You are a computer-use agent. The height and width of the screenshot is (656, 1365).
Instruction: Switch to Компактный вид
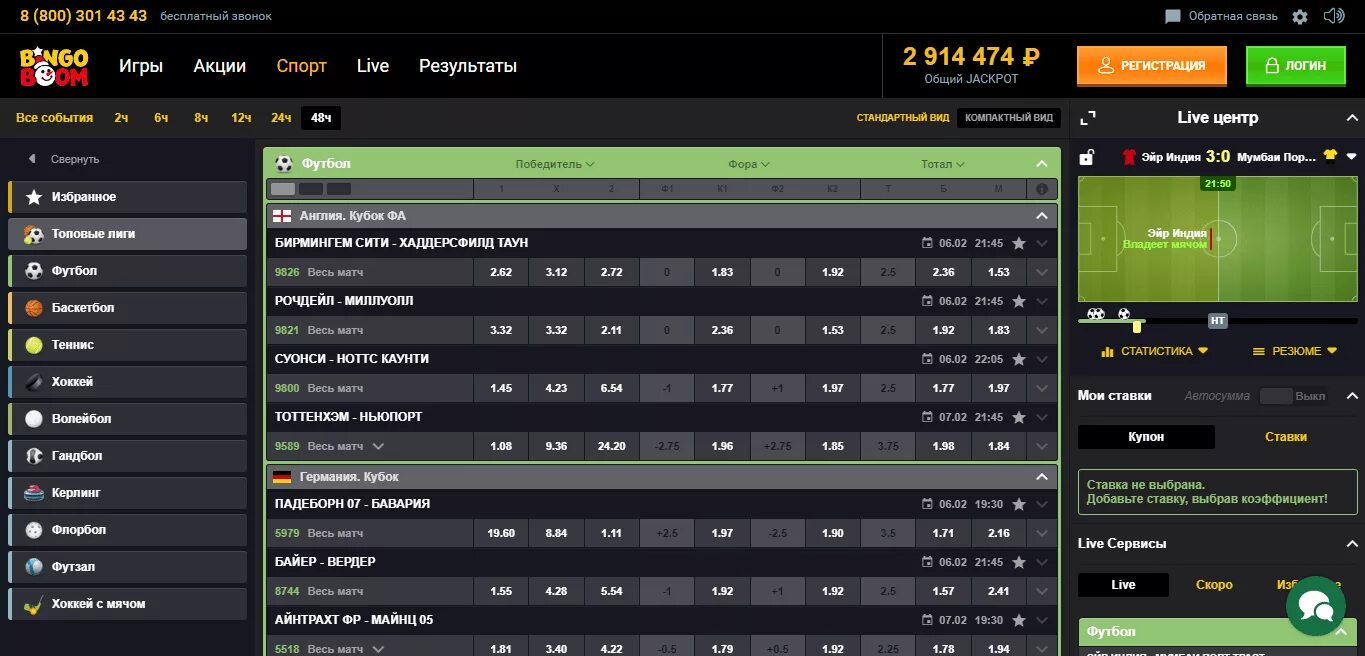coord(1009,118)
